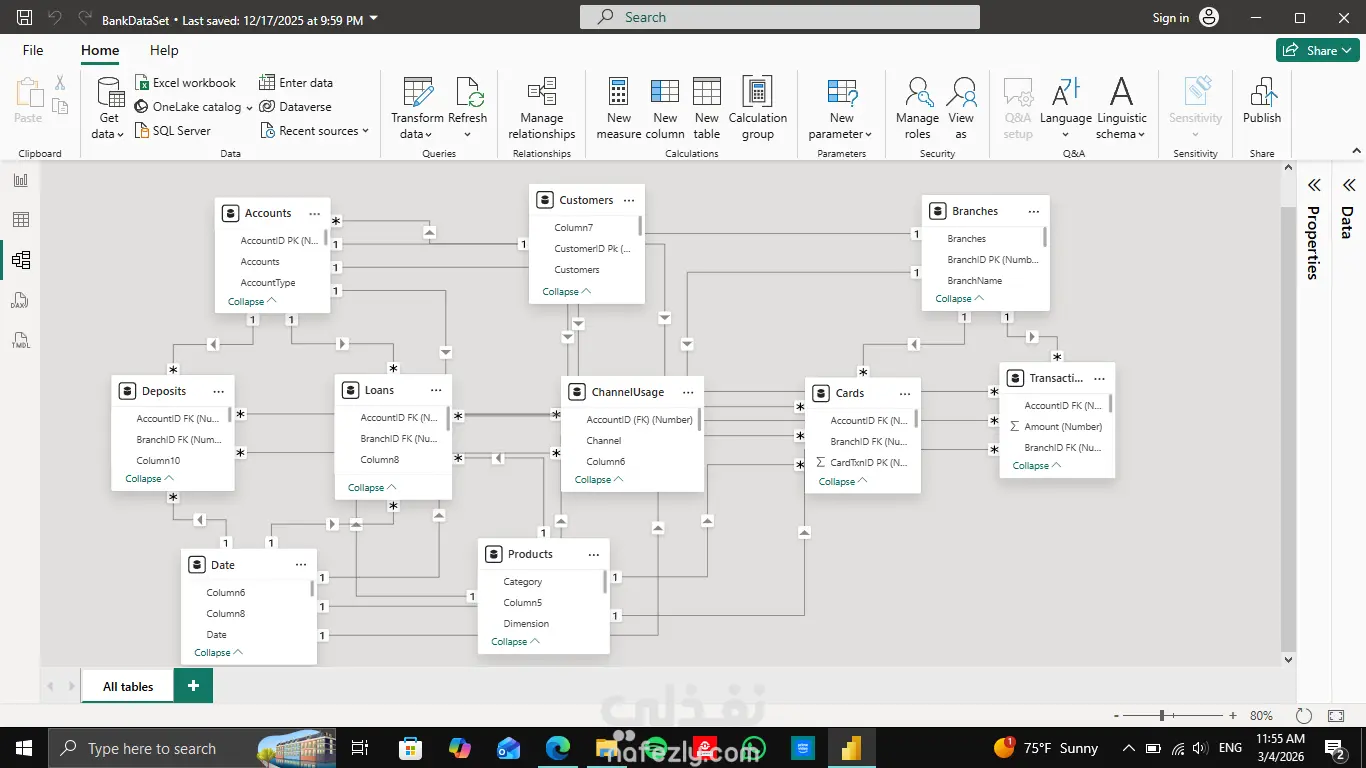The image size is (1366, 768).
Task: Click the Publish icon
Action: point(1262,94)
